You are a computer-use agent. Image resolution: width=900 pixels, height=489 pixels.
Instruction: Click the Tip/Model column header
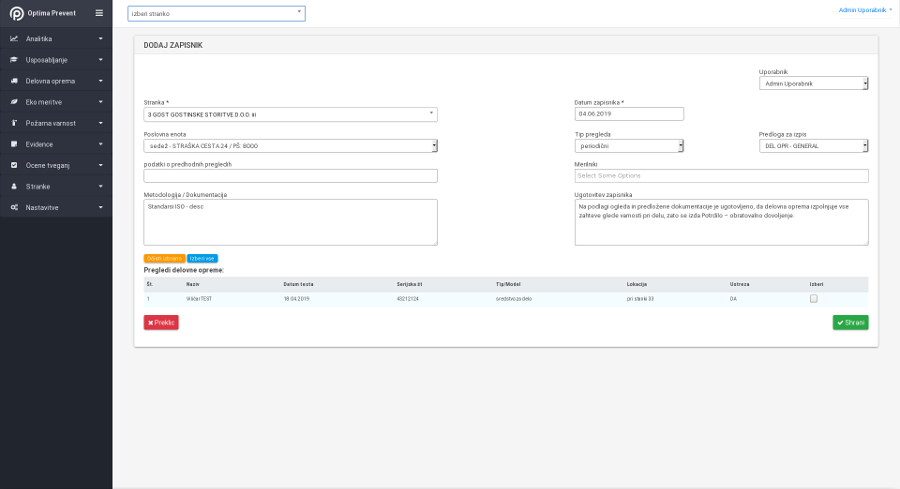pyautogui.click(x=508, y=284)
